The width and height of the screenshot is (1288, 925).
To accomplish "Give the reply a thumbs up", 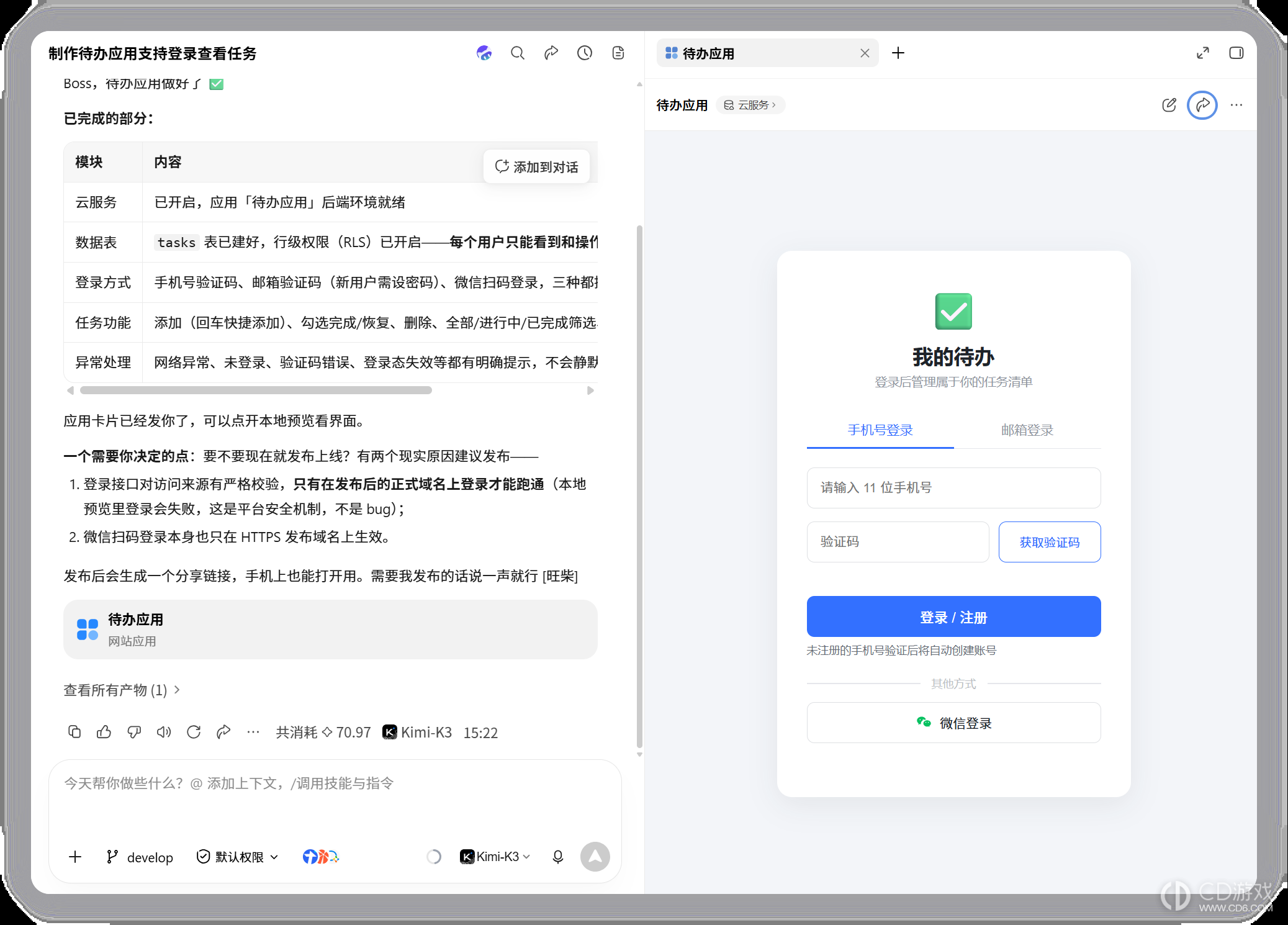I will (x=104, y=732).
